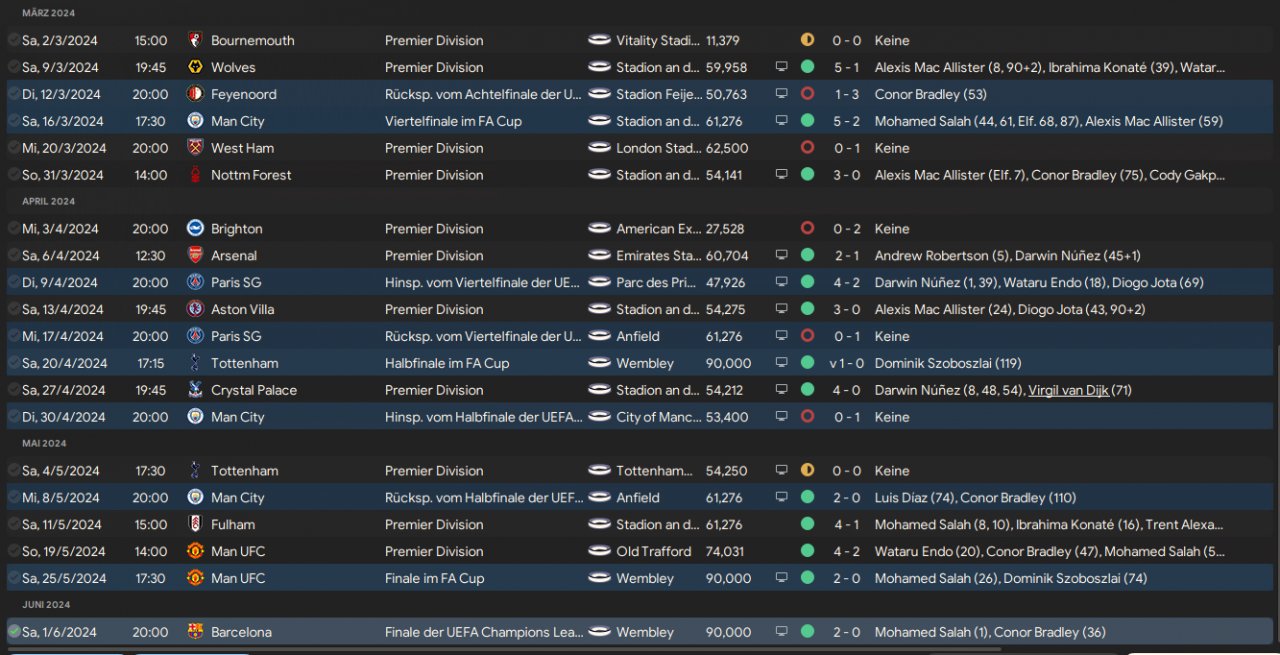1280x655 pixels.
Task: Click the 5 - 2 result against Man City
Action: pos(845,121)
